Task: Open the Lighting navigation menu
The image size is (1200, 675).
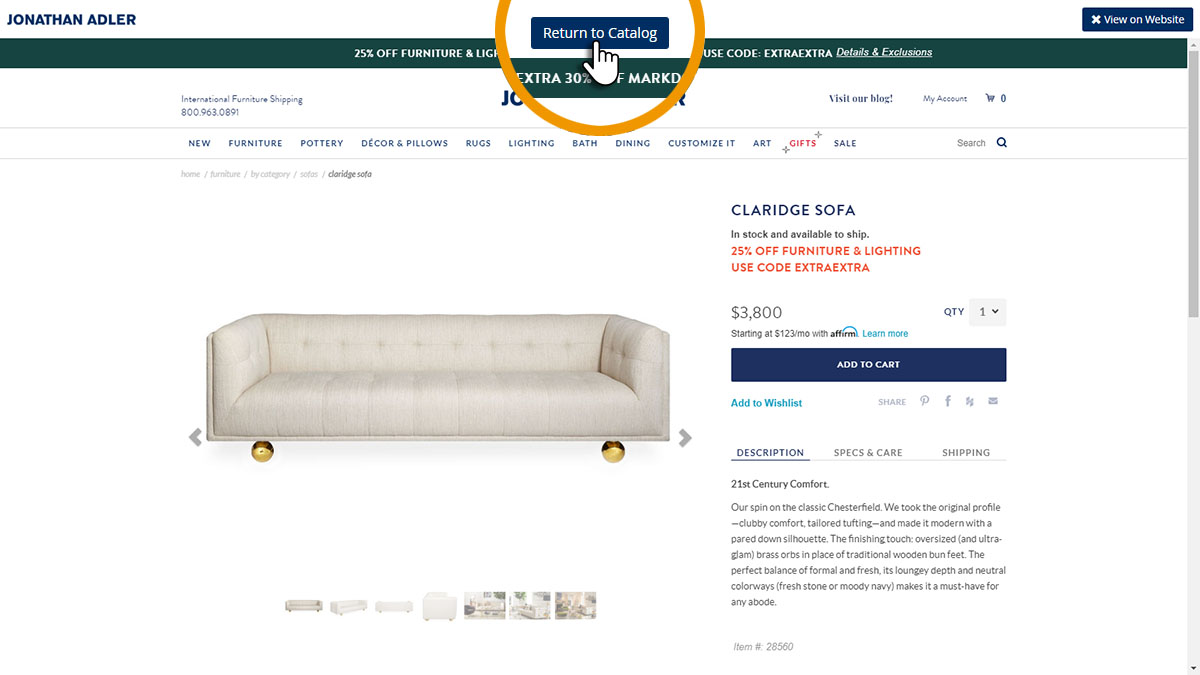Action: (531, 143)
